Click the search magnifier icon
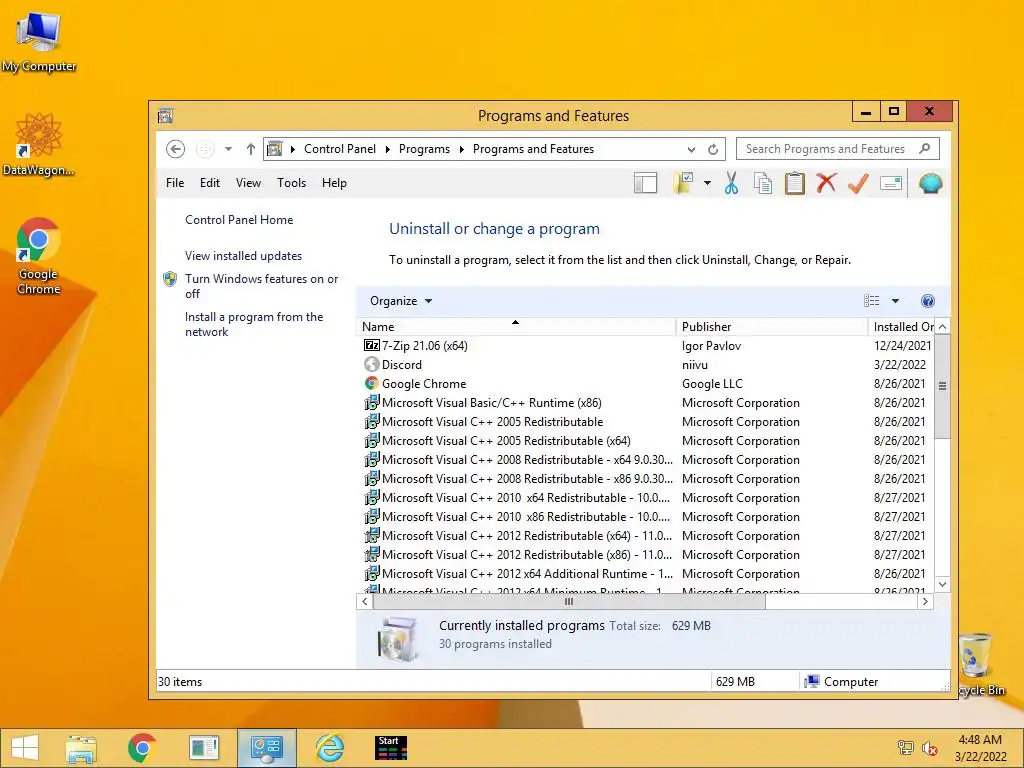1024x768 pixels. point(925,149)
